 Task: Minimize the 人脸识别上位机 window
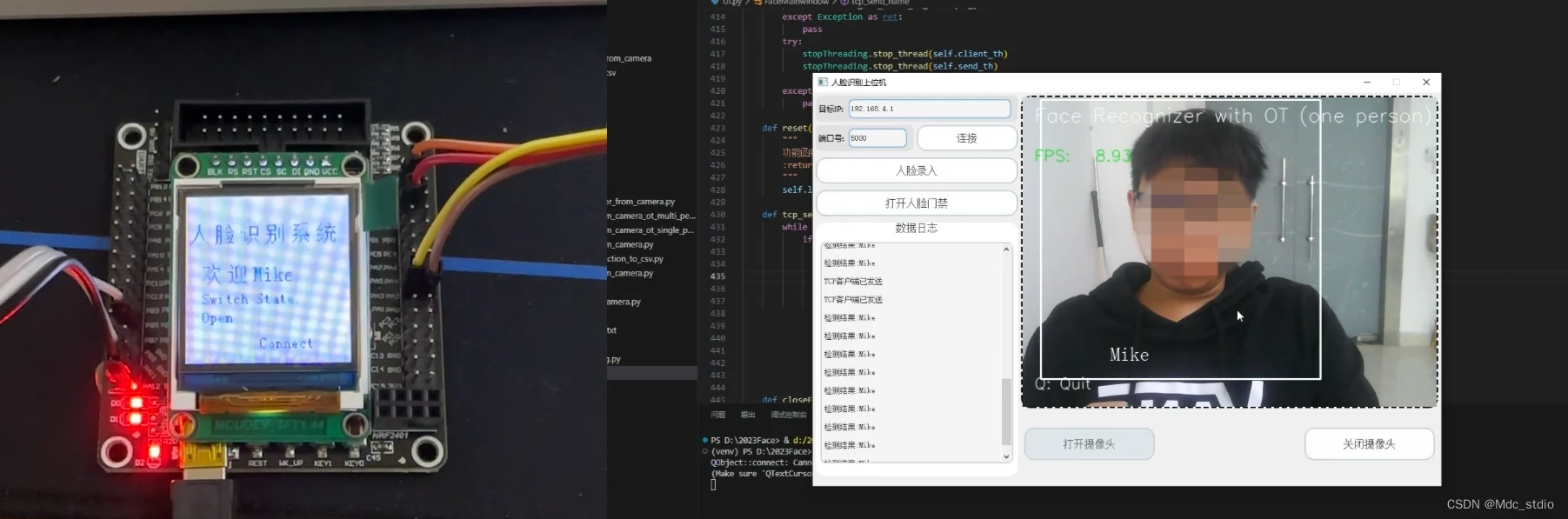pyautogui.click(x=1367, y=83)
